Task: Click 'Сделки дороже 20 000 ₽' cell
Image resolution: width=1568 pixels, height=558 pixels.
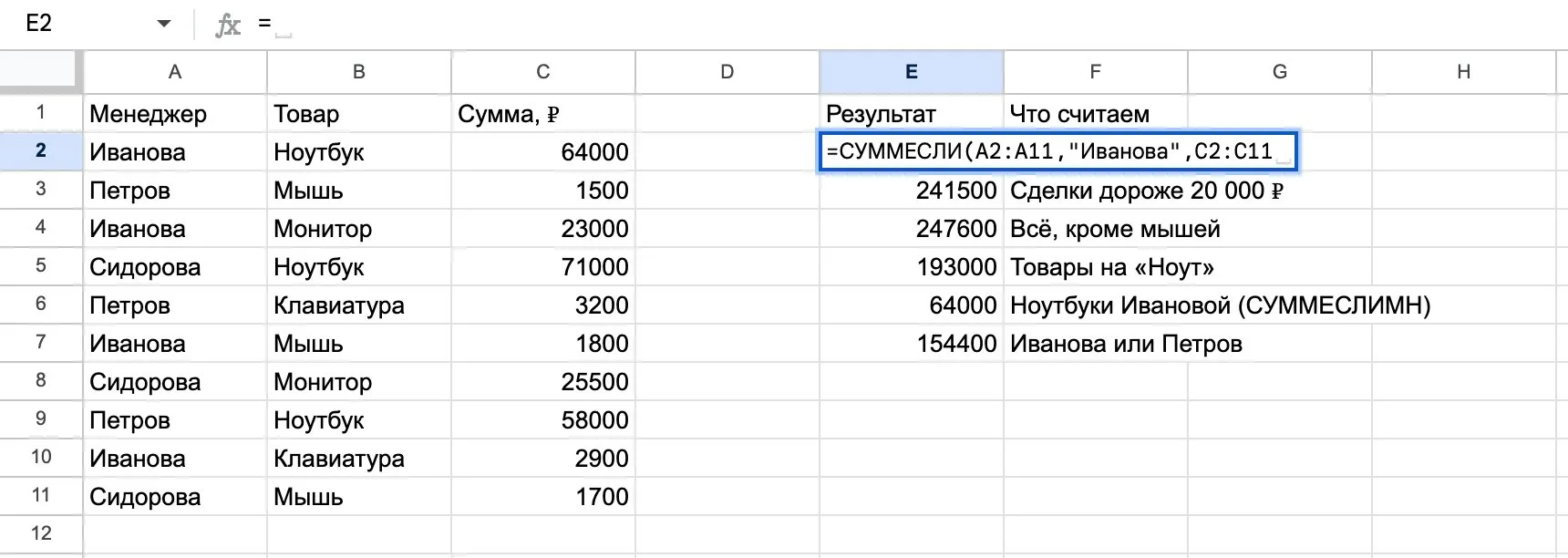Action: (x=1147, y=191)
